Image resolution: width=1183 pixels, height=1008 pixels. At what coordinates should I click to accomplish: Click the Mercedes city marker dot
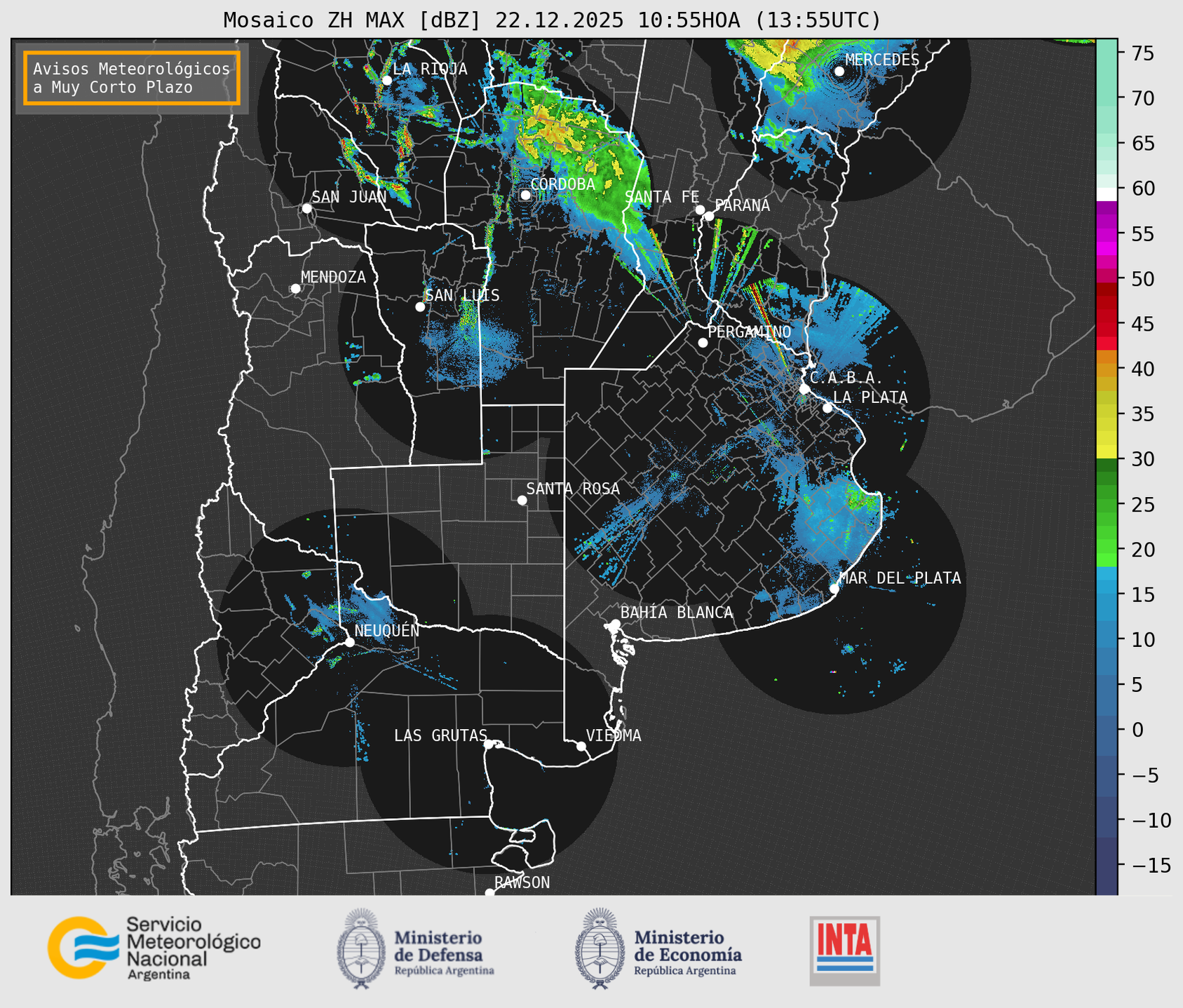[x=839, y=71]
